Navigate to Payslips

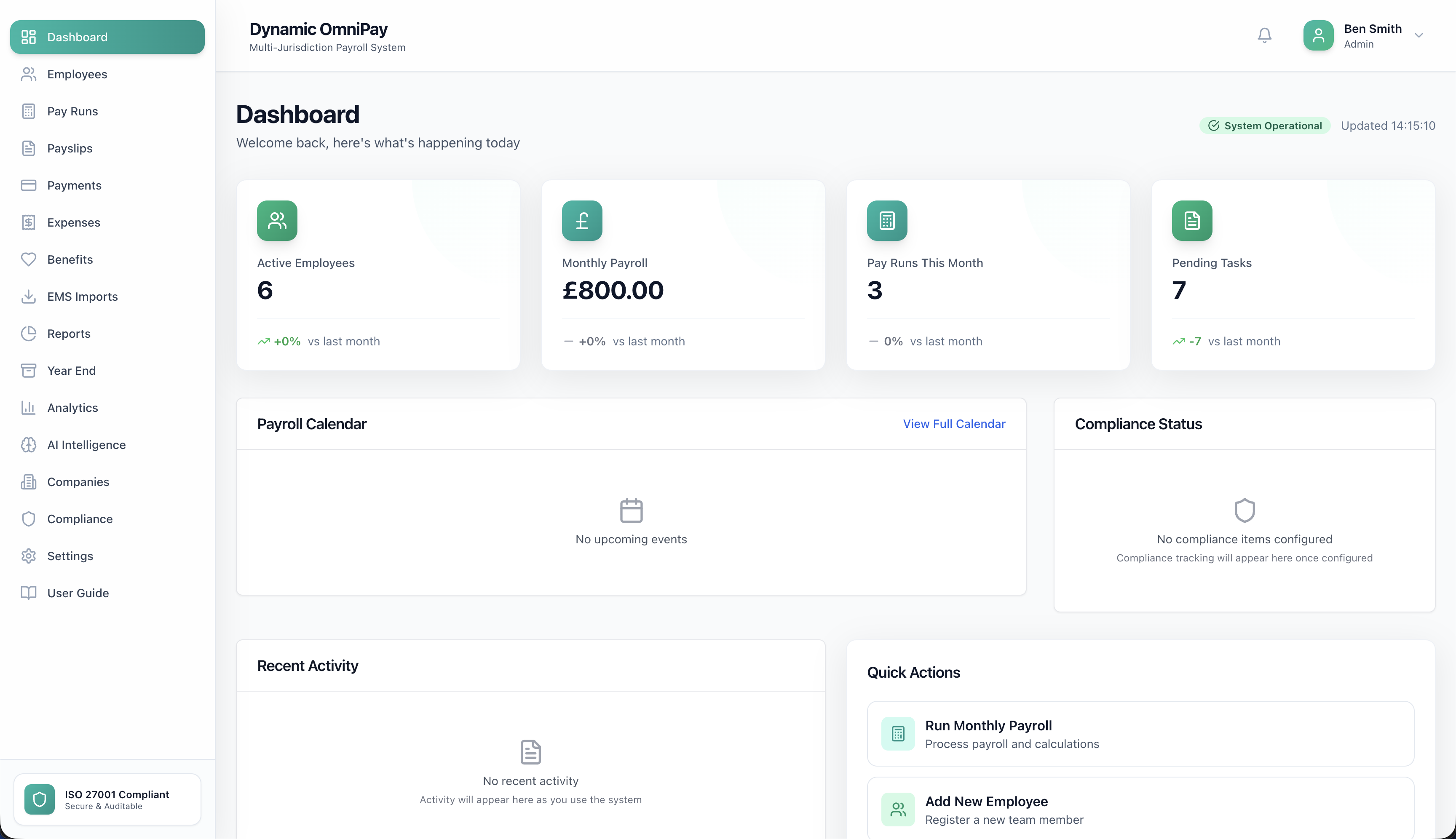pyautogui.click(x=107, y=148)
